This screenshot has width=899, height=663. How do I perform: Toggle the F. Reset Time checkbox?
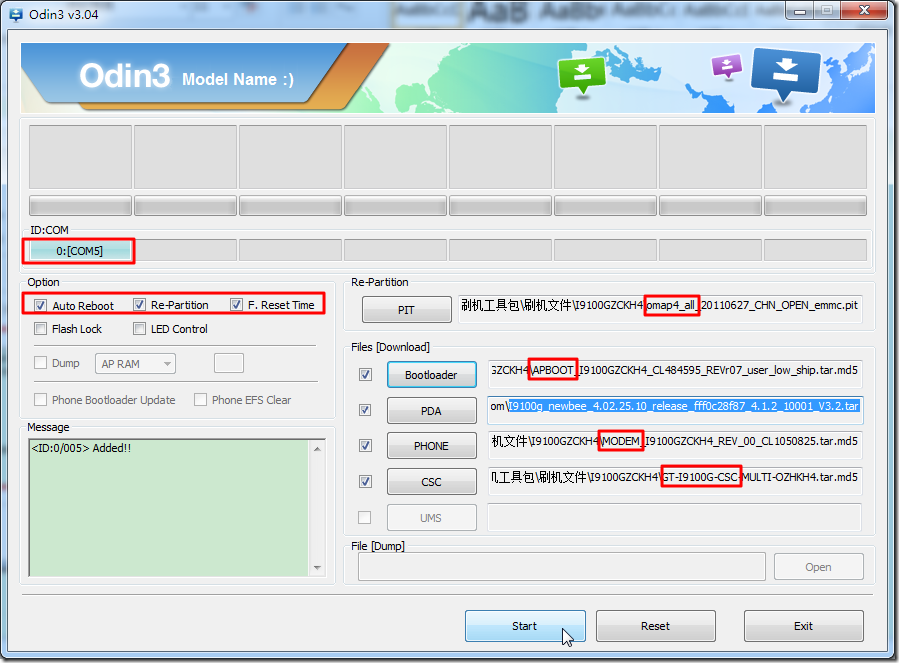click(x=236, y=305)
